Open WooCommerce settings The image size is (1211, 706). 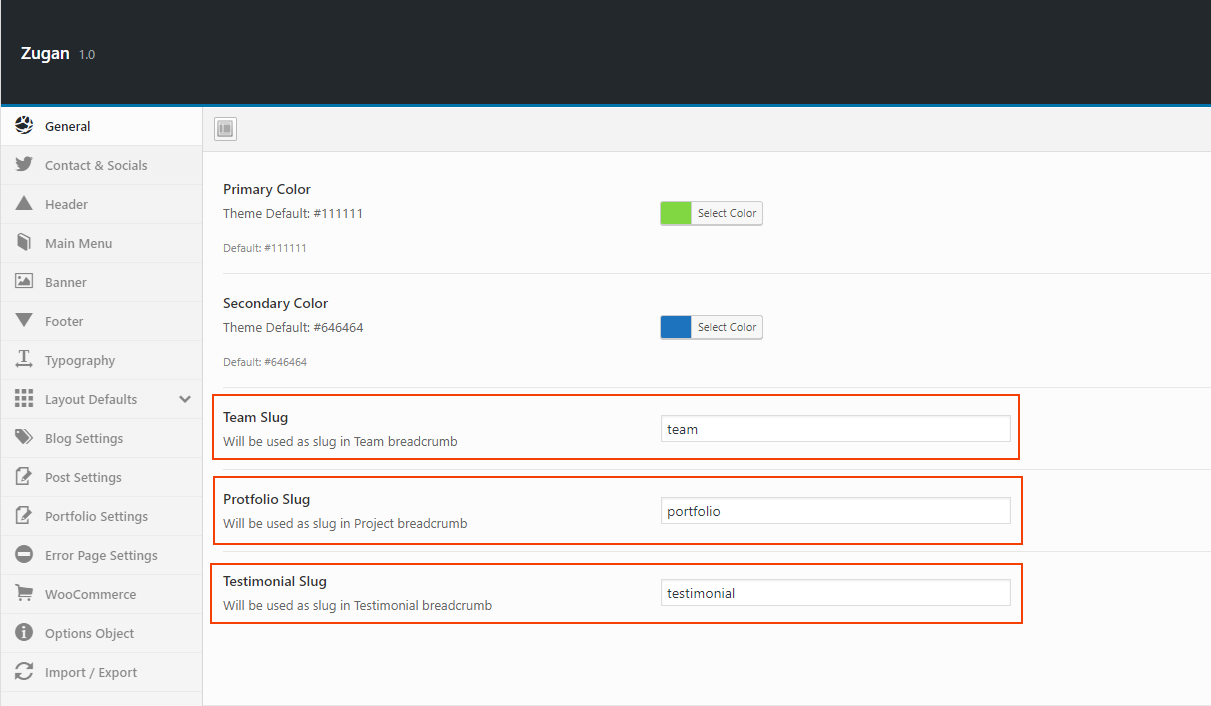(101, 594)
